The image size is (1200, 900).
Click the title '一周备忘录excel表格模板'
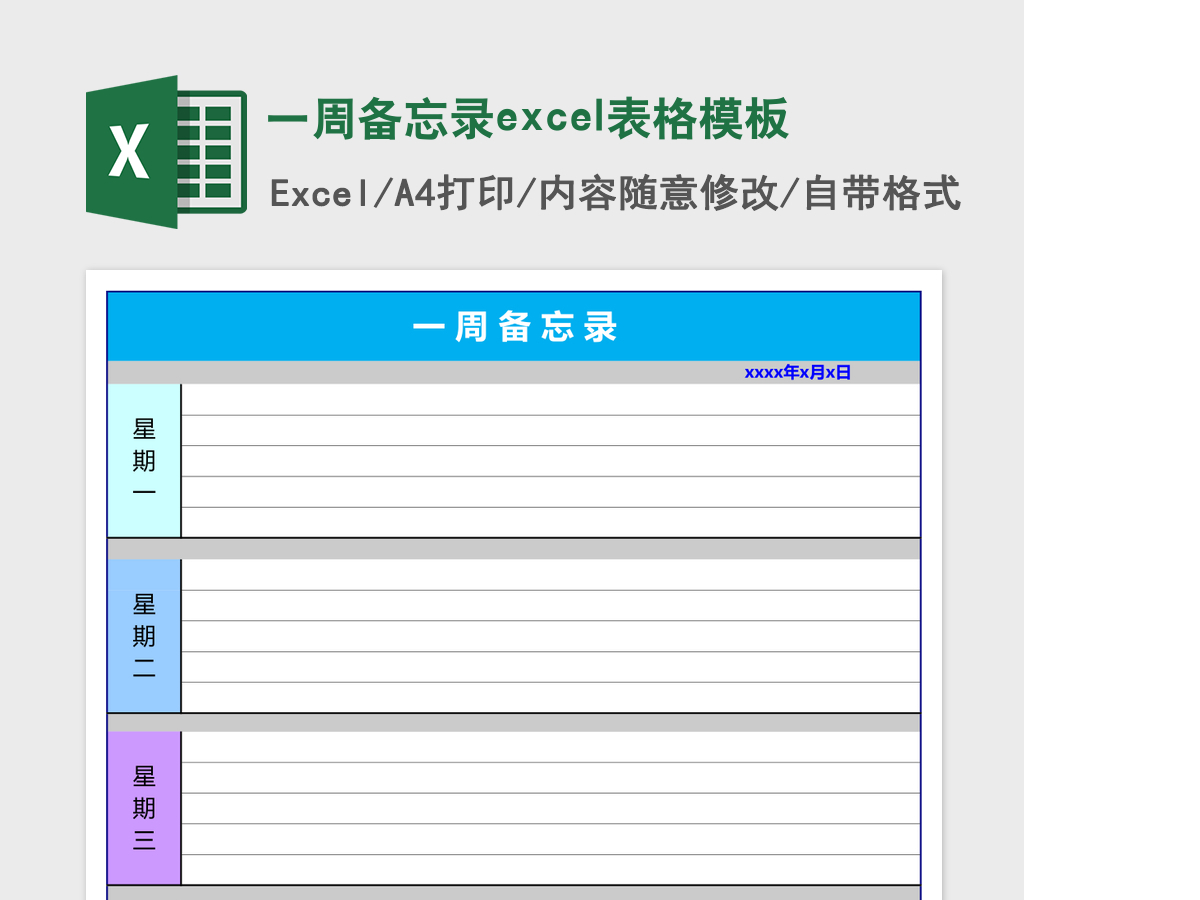528,120
